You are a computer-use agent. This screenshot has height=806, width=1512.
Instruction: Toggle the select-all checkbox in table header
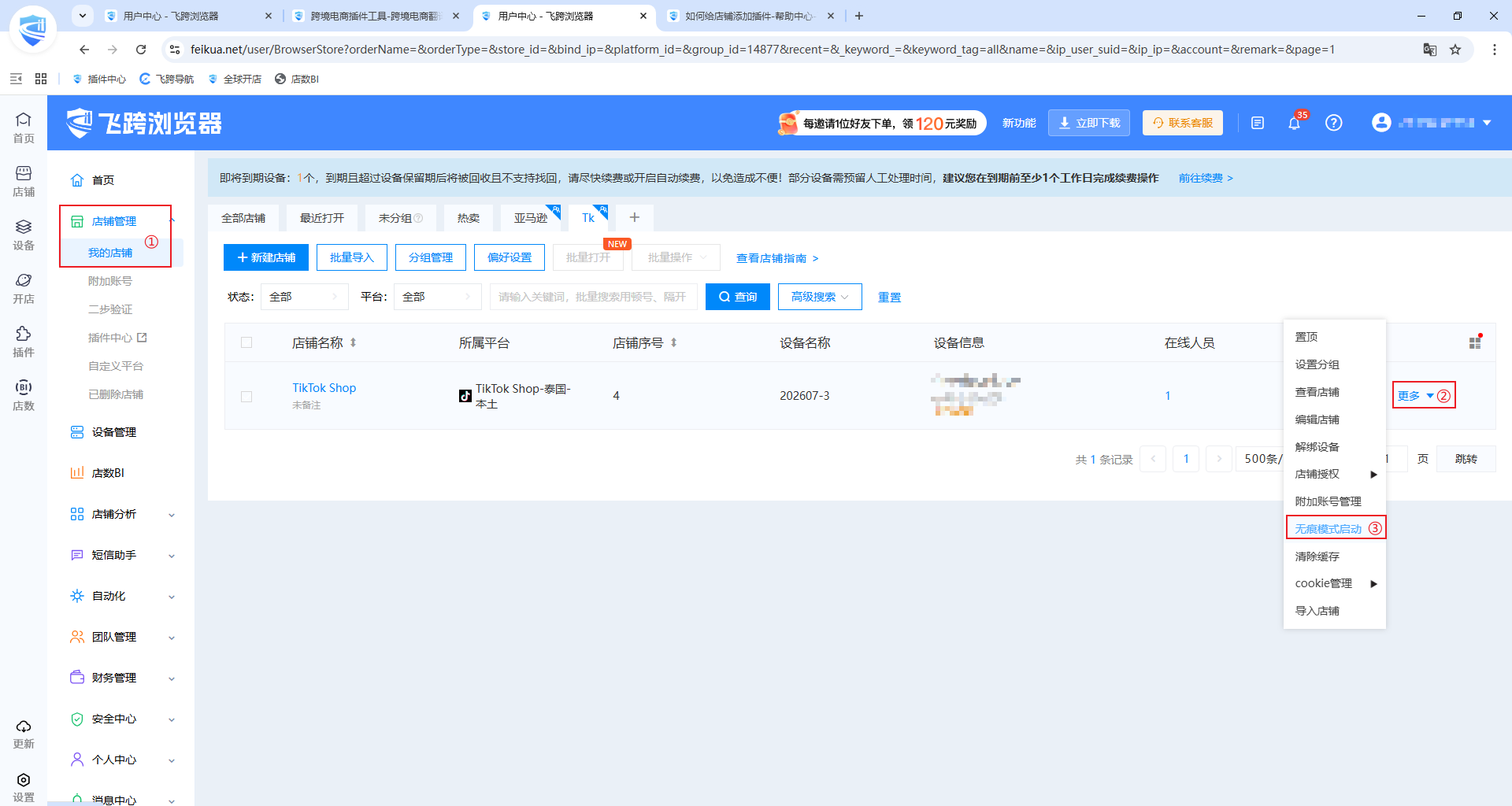pyautogui.click(x=246, y=342)
